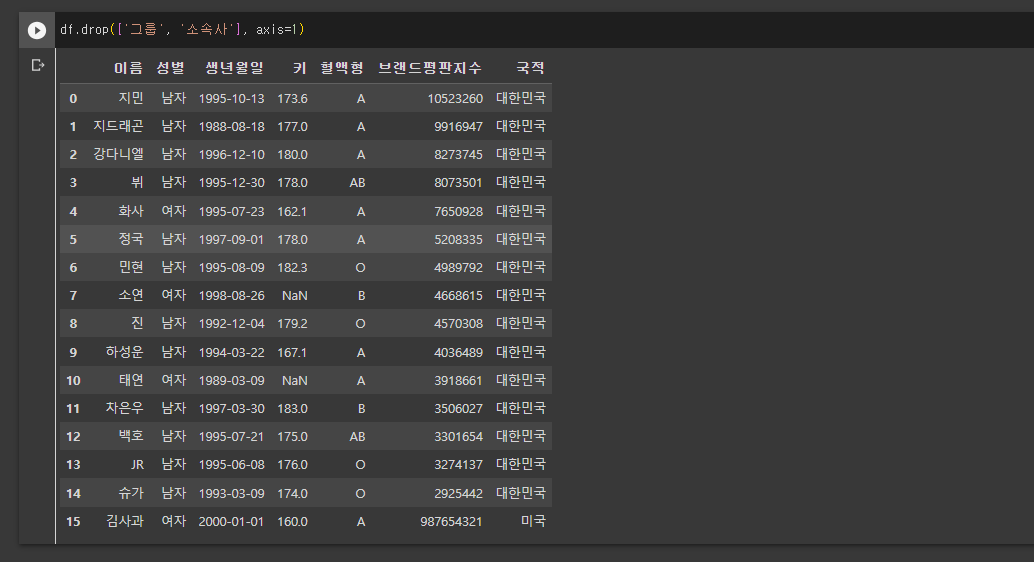
Task: Click birthdate 1995-10-13
Action: point(231,98)
